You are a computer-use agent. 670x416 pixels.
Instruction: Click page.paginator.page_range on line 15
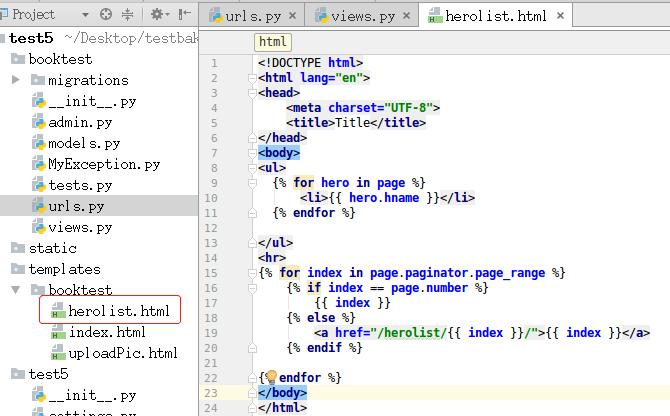[457, 273]
